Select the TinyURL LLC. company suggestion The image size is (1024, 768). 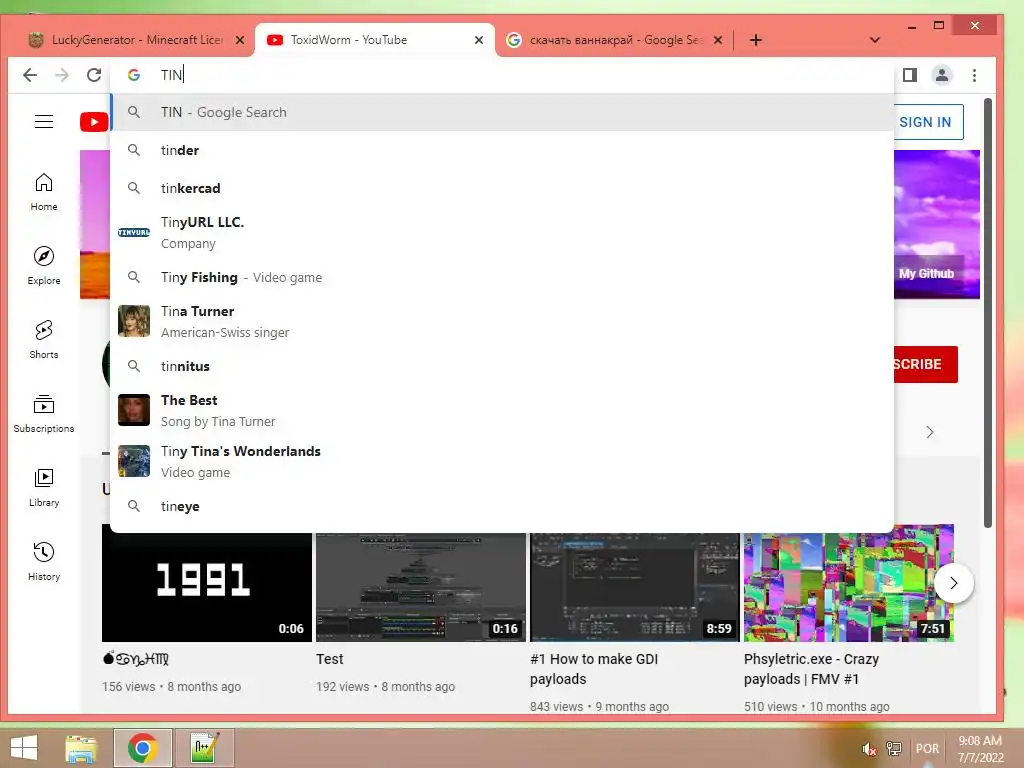(x=502, y=232)
